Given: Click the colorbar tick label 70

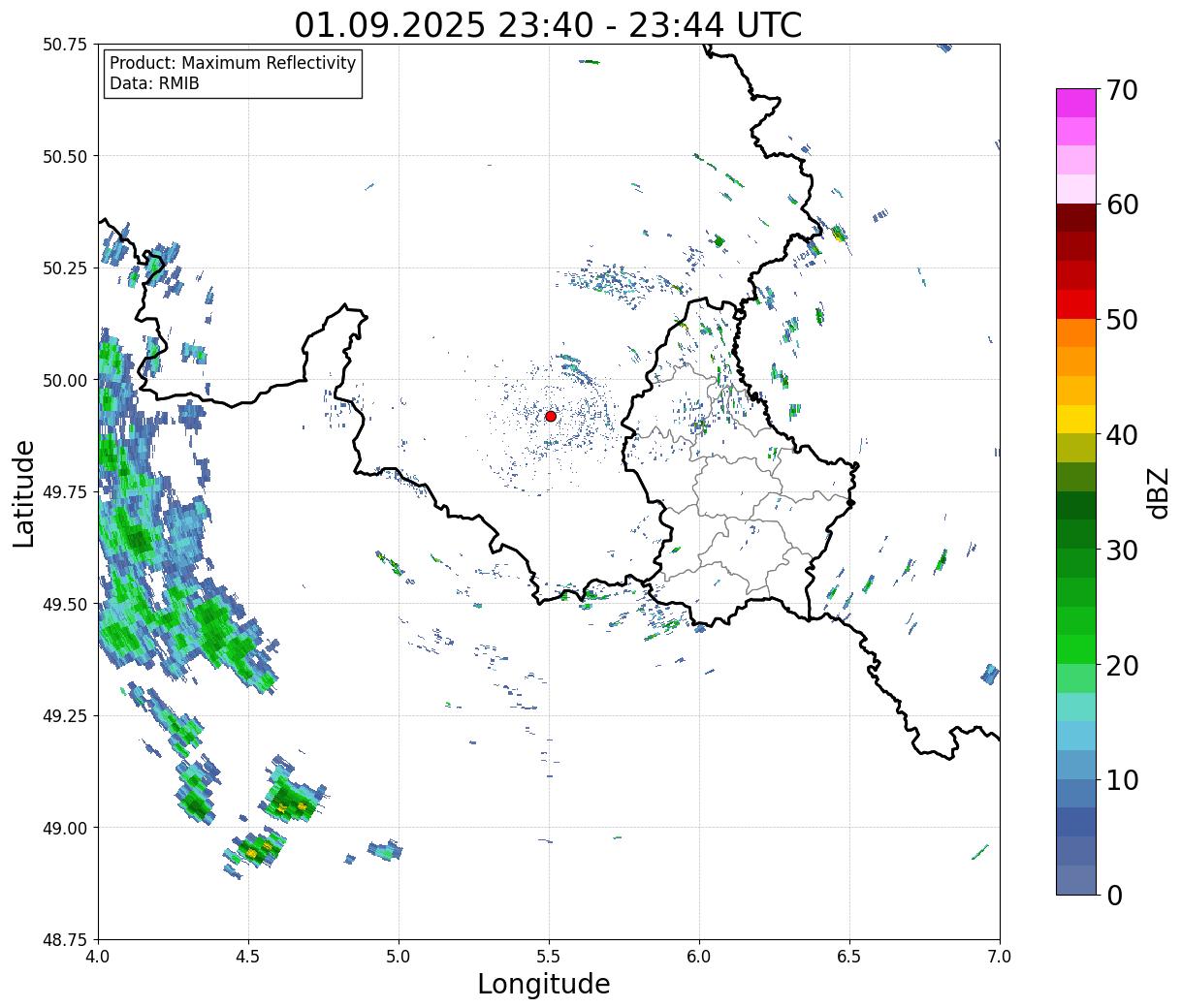Looking at the screenshot, I should click(1122, 90).
